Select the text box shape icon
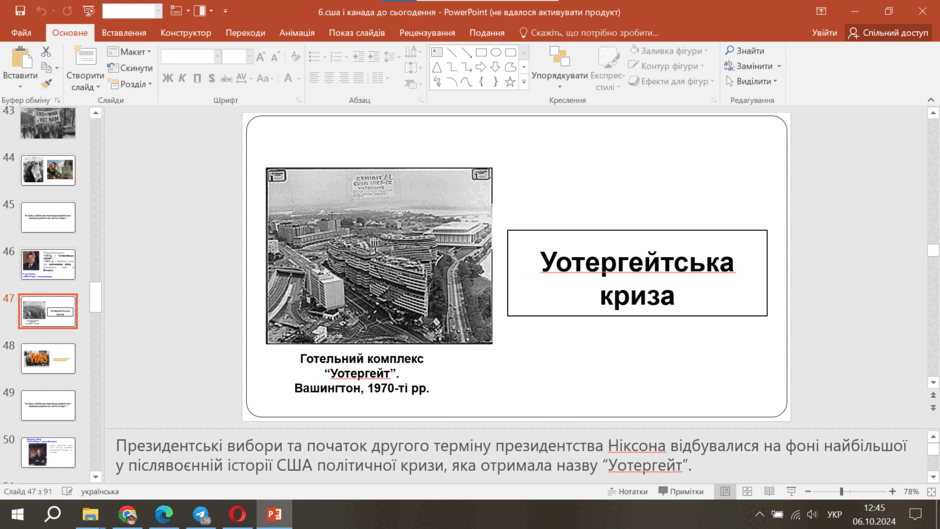 click(x=437, y=52)
